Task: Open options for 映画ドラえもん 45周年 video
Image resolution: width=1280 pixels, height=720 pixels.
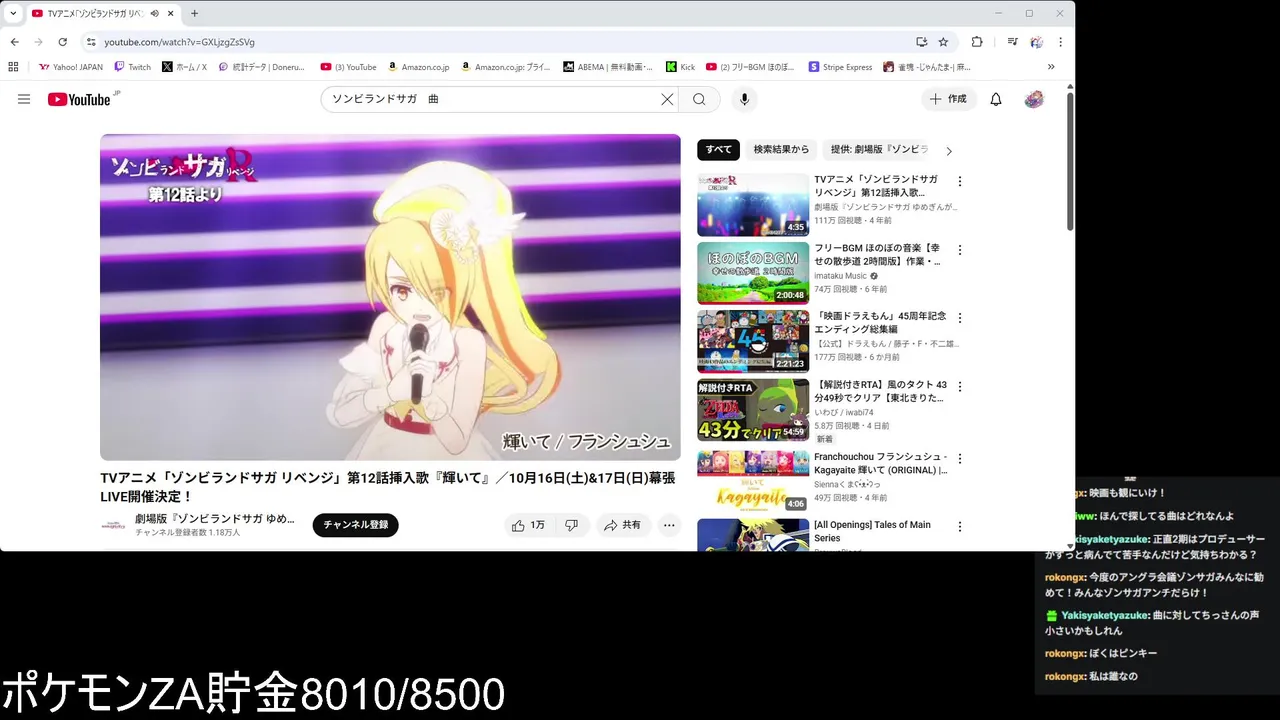Action: (x=960, y=318)
